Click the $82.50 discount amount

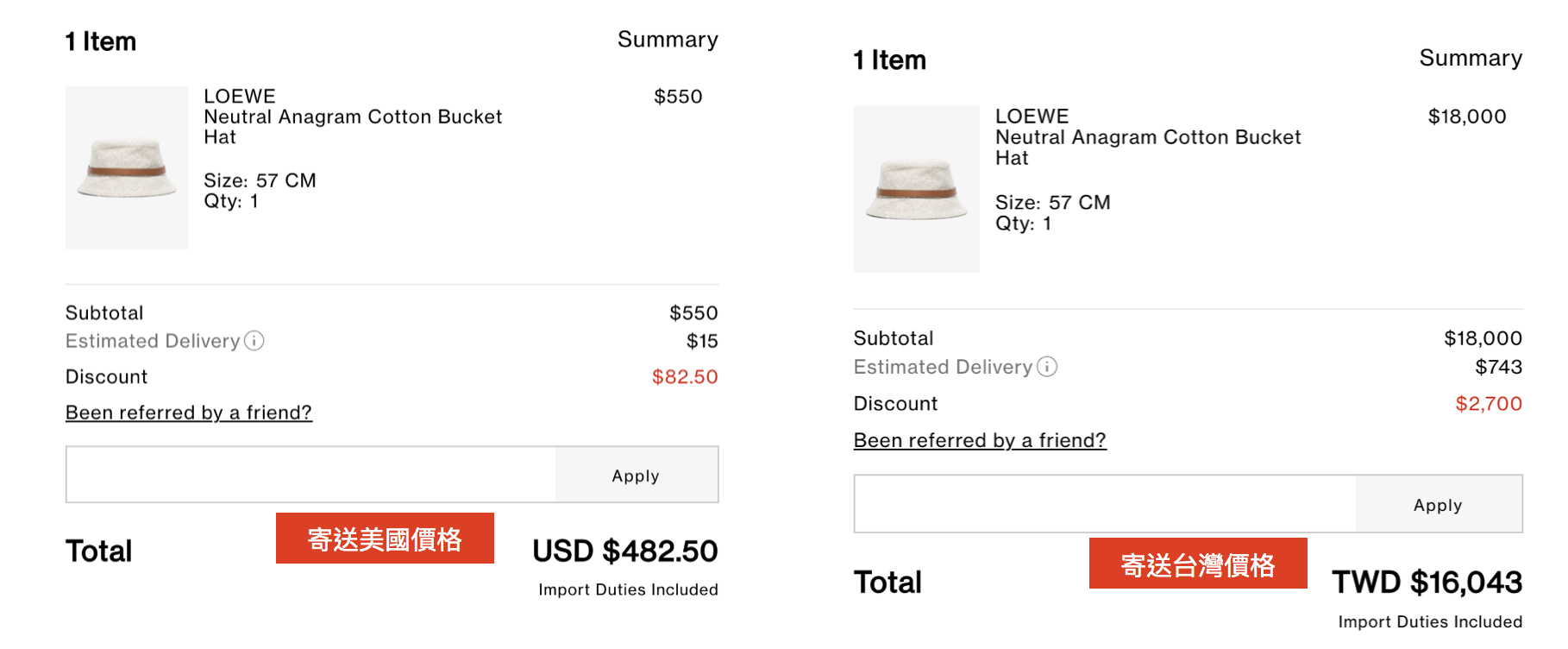click(685, 377)
